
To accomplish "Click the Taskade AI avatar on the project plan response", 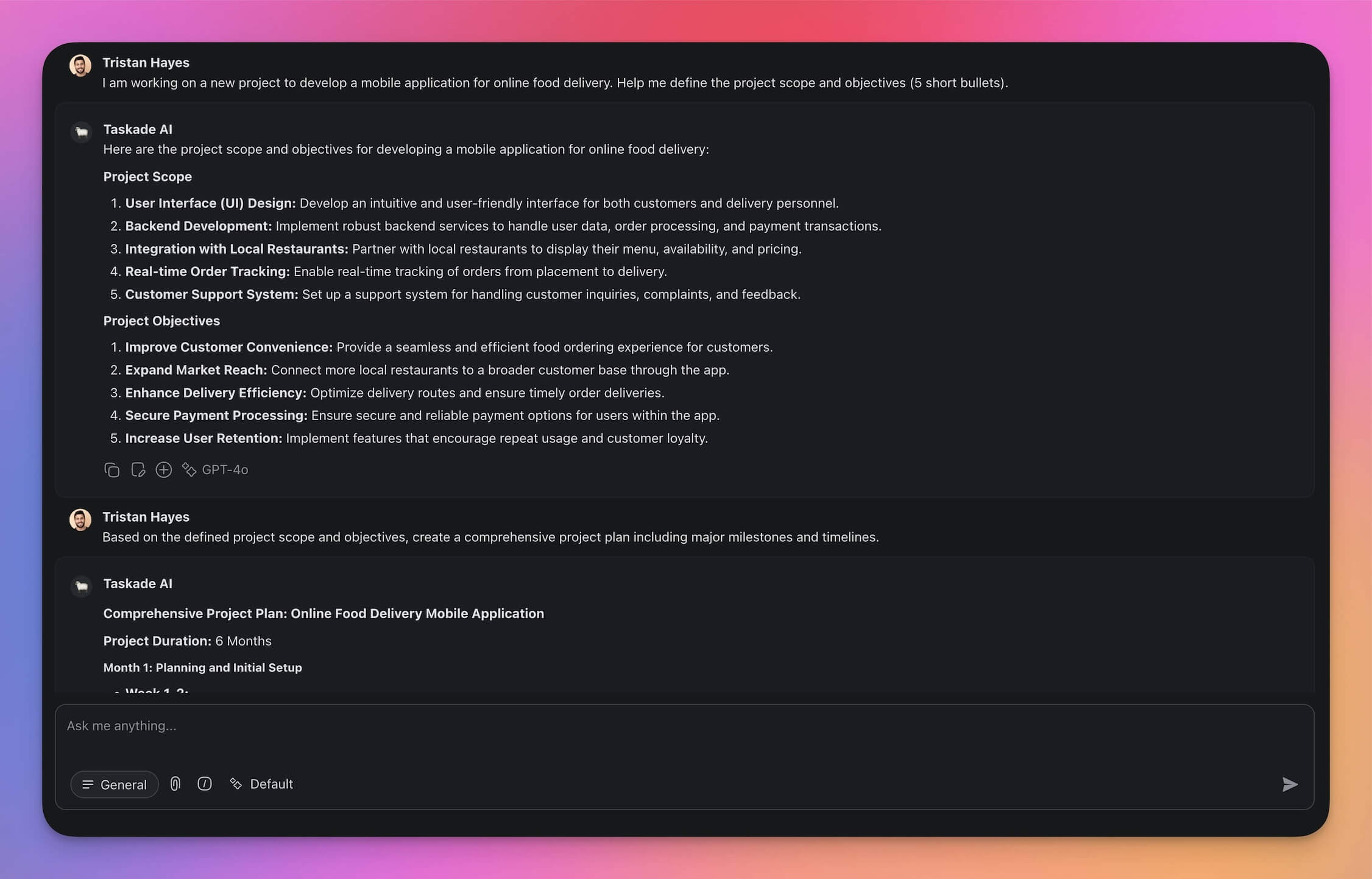I will coord(82,586).
